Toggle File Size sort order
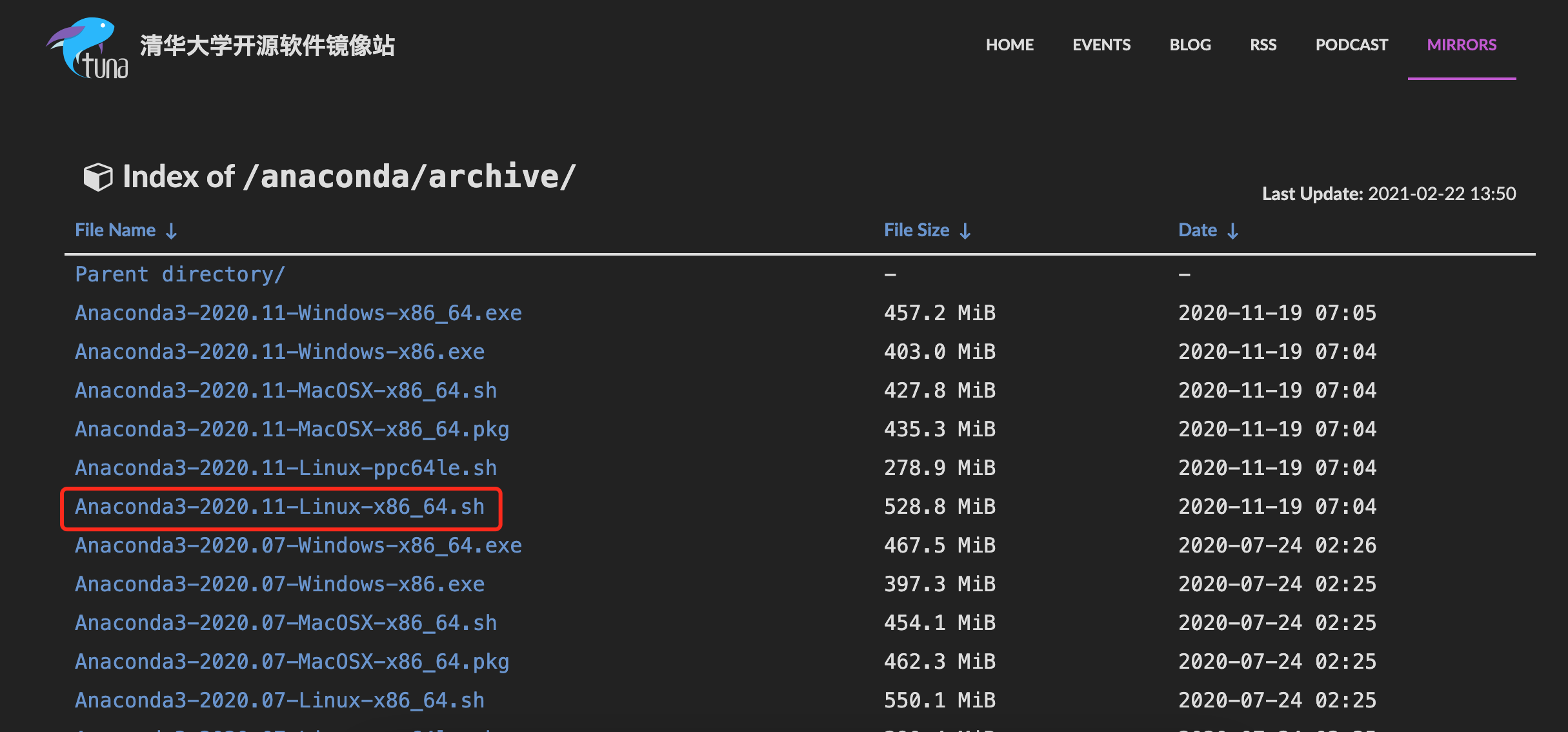This screenshot has width=1568, height=732. tap(965, 230)
